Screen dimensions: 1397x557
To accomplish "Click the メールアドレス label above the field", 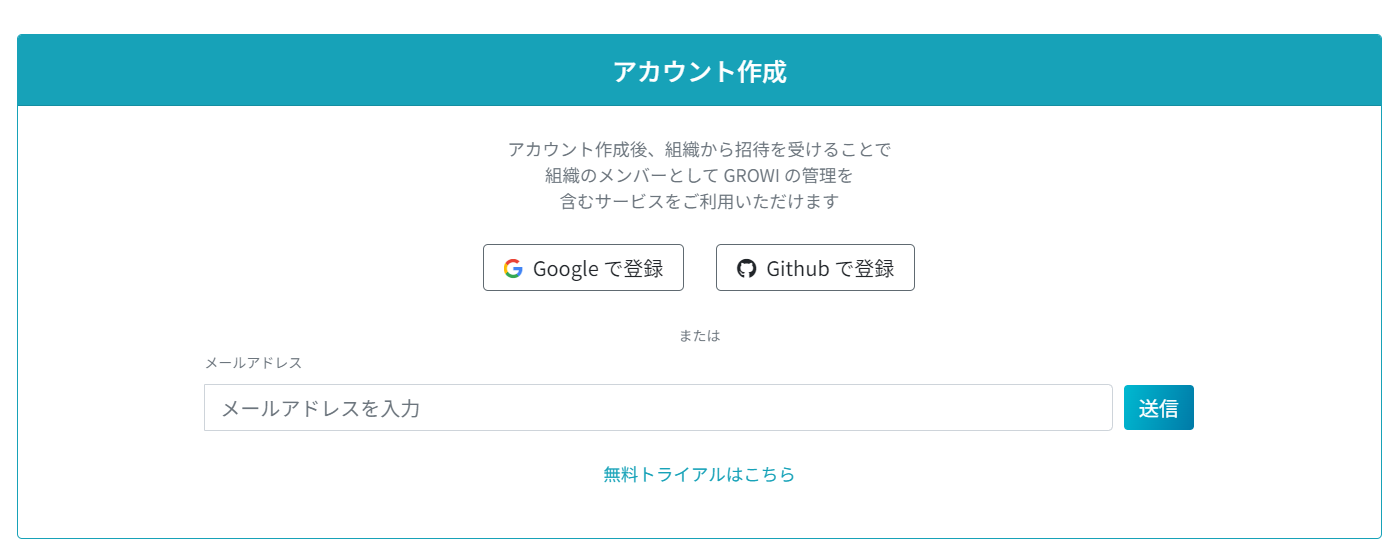I will 253,363.
